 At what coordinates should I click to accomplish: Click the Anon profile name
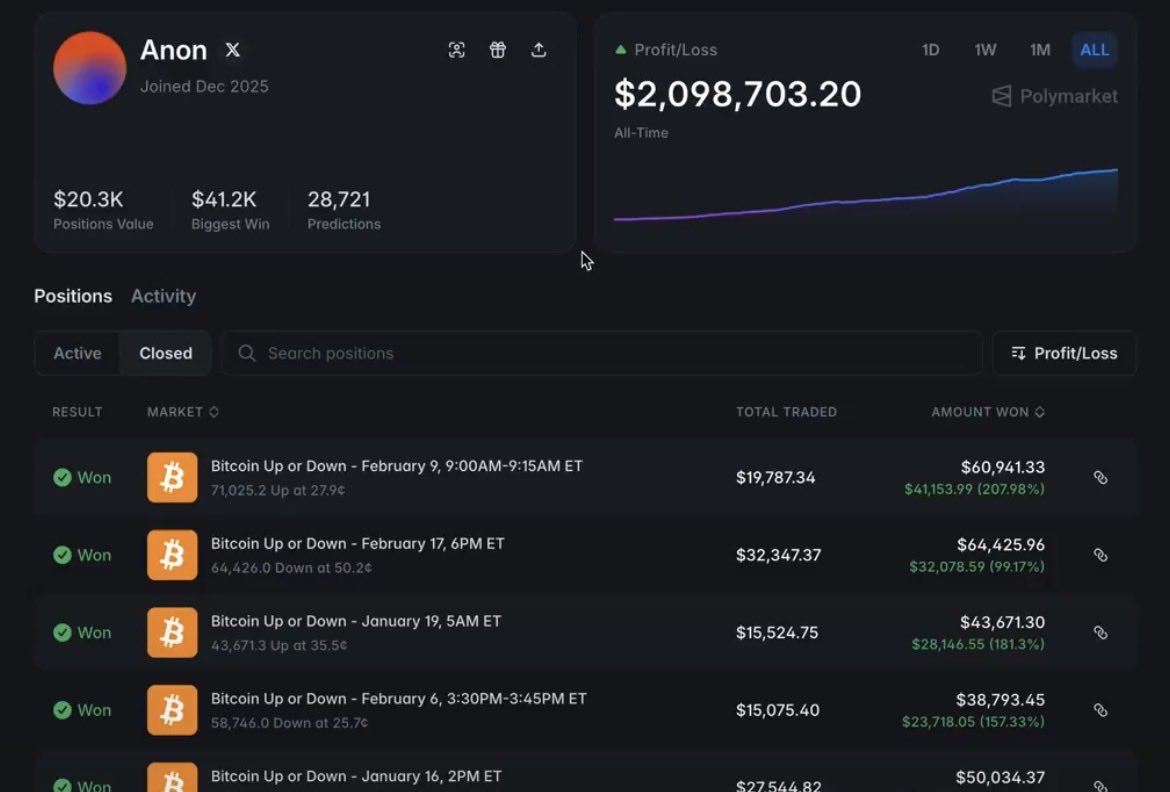coord(173,50)
